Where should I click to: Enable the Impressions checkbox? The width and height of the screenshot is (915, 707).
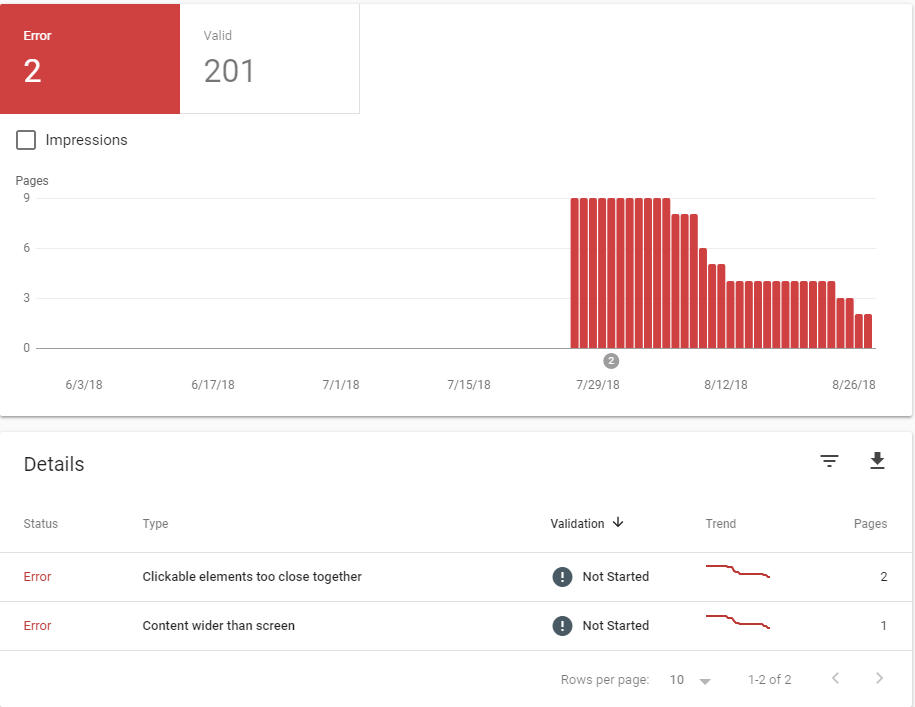26,140
